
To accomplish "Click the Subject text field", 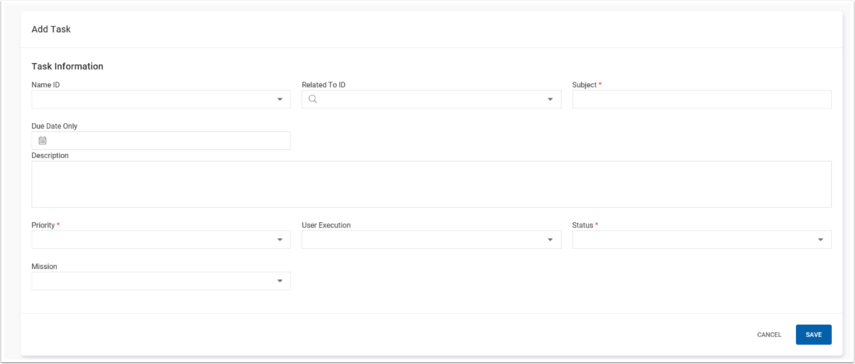I will (x=702, y=100).
